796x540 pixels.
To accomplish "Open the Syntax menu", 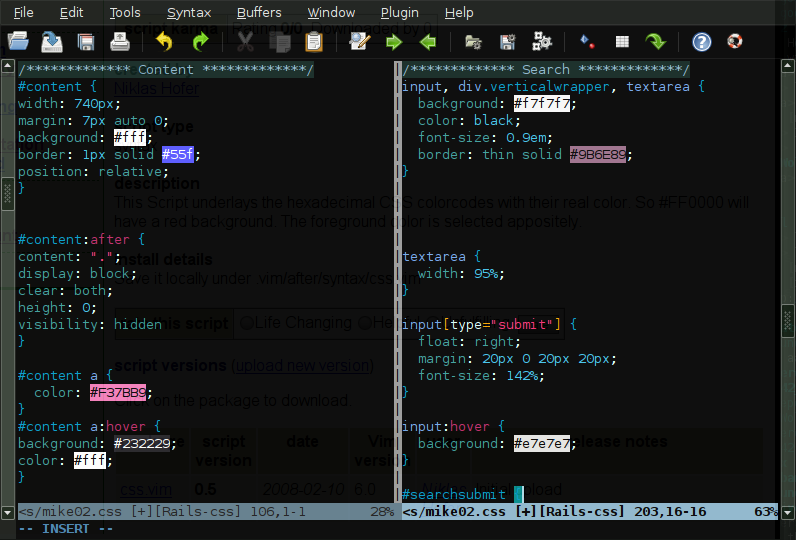I will tap(188, 13).
